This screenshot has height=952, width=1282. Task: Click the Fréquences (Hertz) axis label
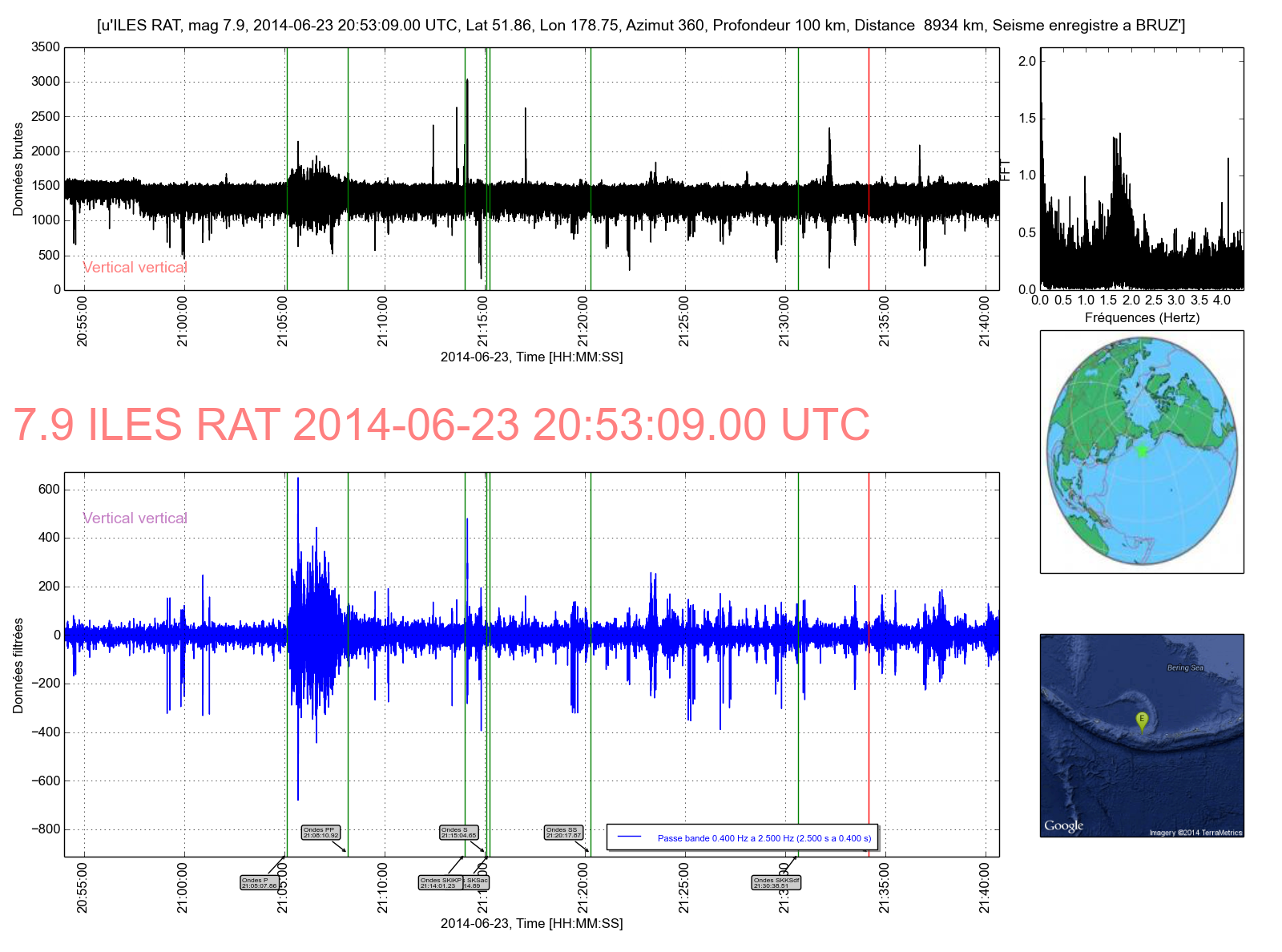click(1142, 317)
